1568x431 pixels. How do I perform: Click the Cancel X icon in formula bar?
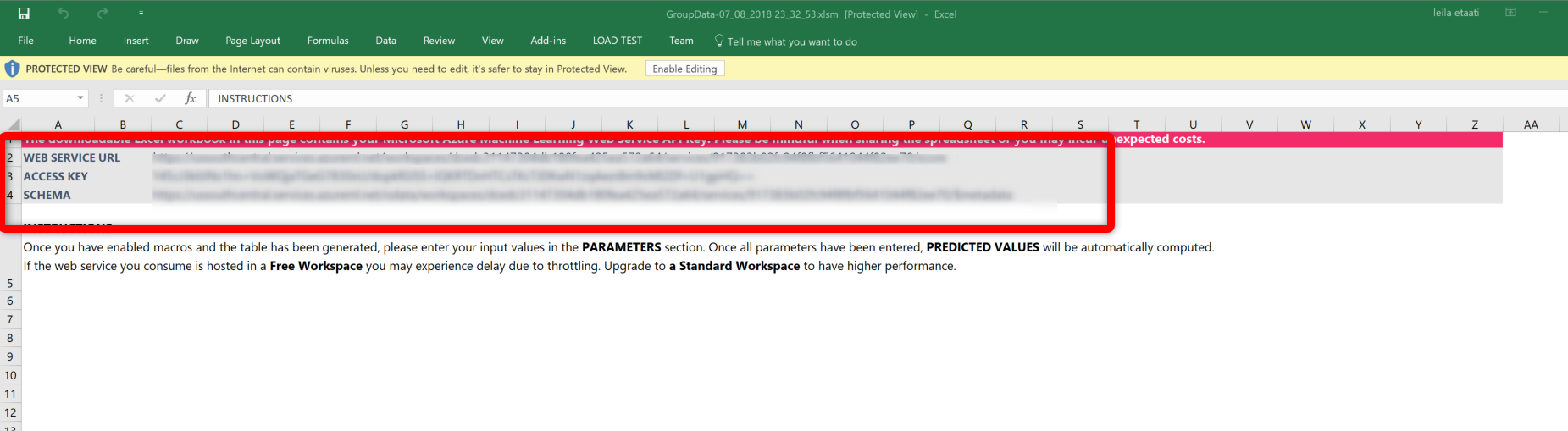[x=129, y=98]
